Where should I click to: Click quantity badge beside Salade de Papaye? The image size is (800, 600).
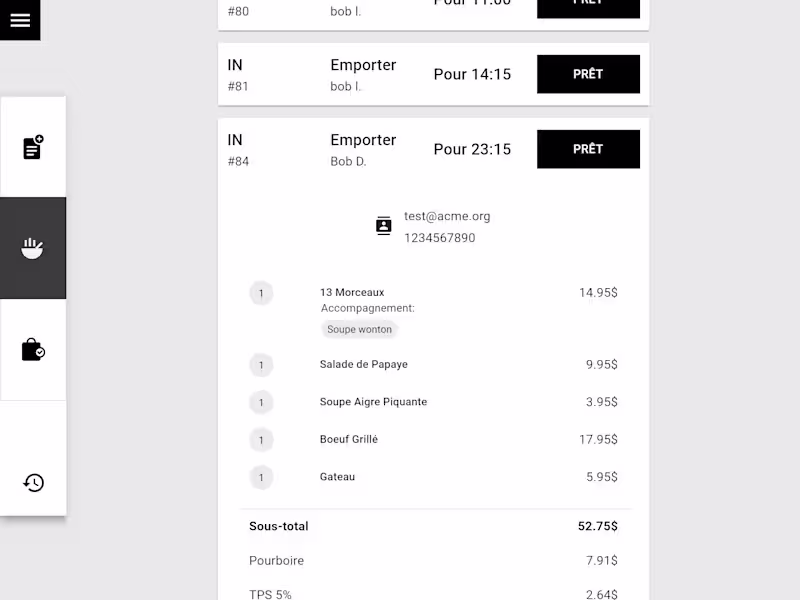(261, 365)
